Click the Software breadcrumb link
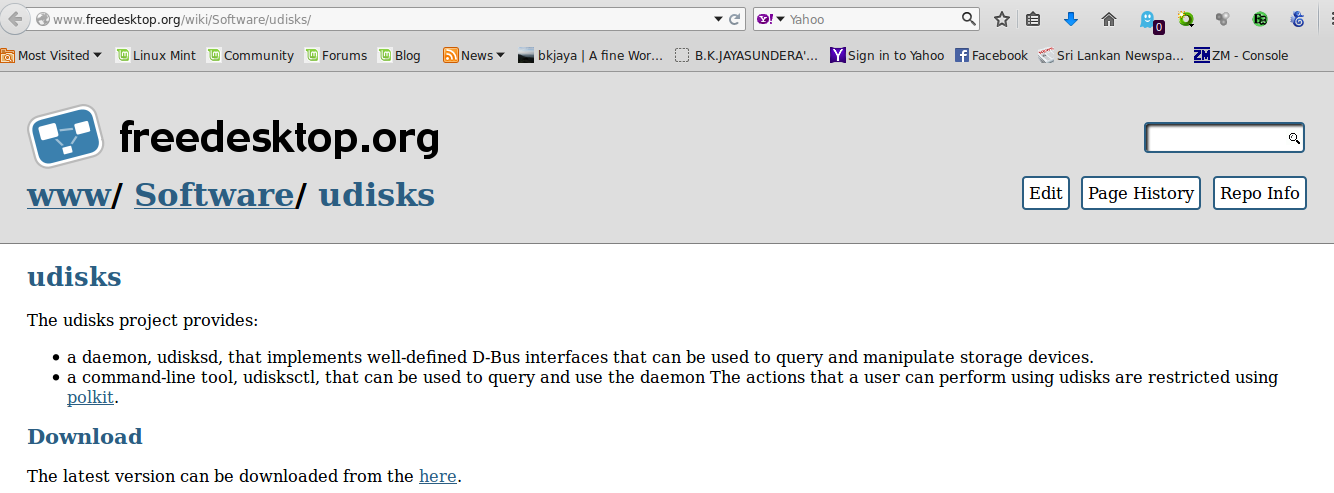 214,194
